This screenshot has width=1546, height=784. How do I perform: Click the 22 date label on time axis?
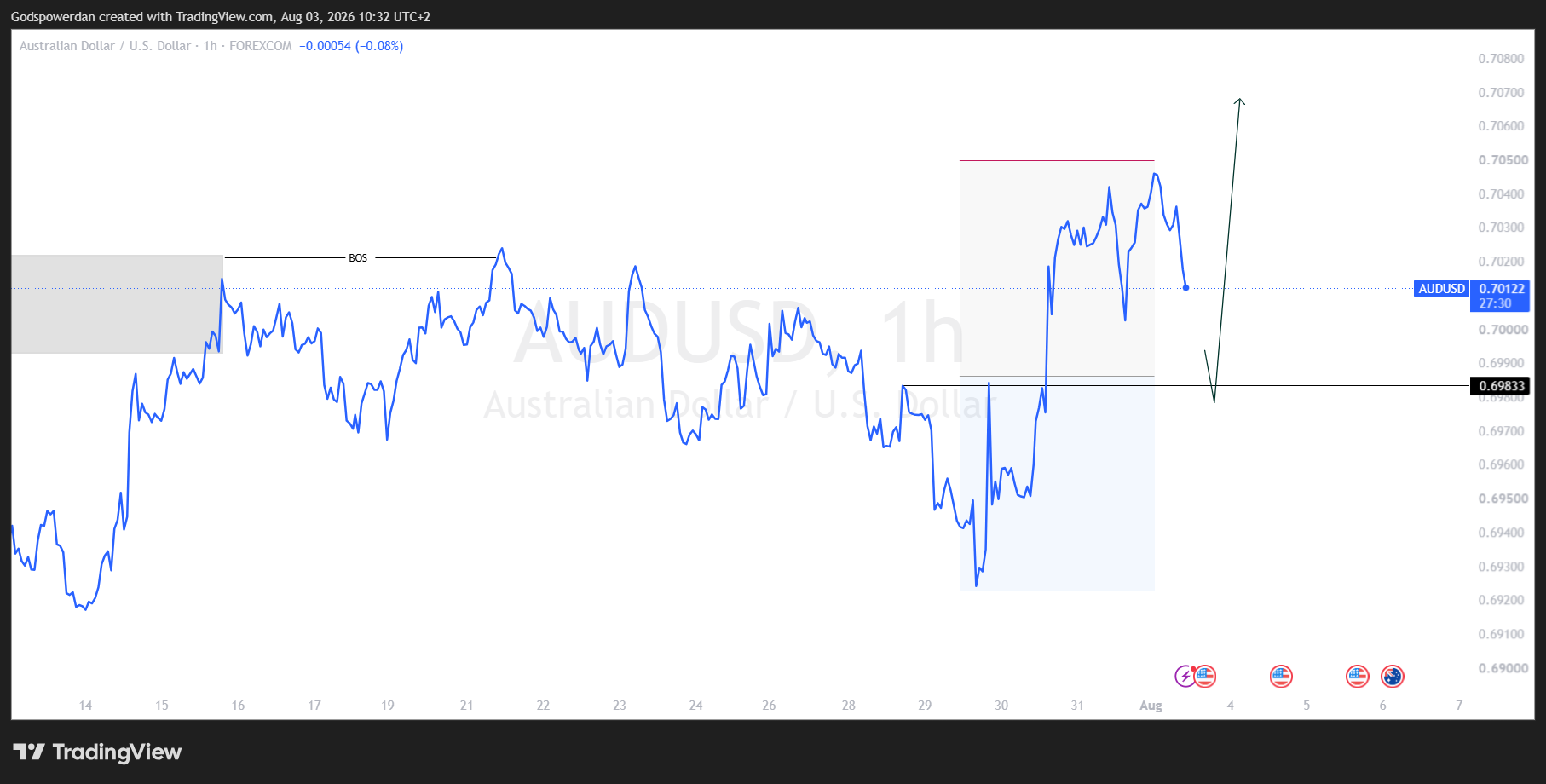543,706
